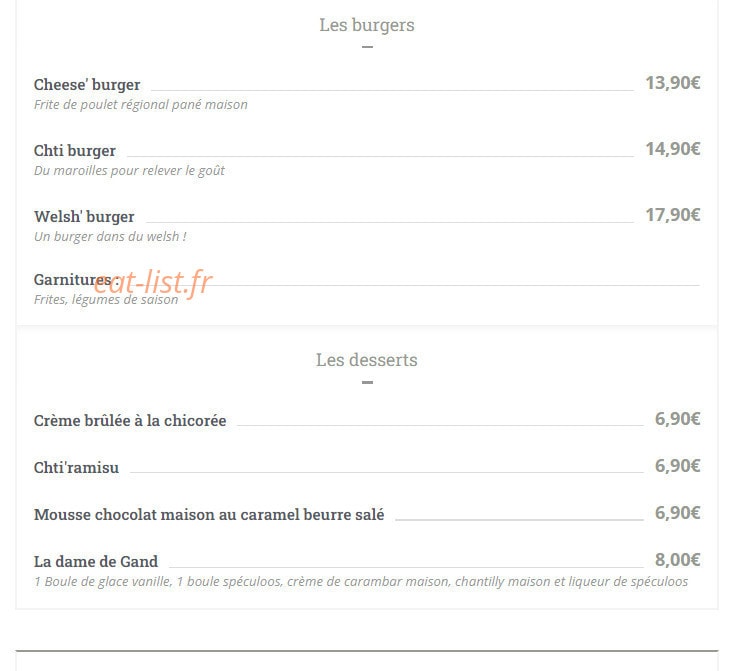The image size is (751, 671).
Task: Click the 17,90€ Welsh' burger price
Action: point(673,215)
